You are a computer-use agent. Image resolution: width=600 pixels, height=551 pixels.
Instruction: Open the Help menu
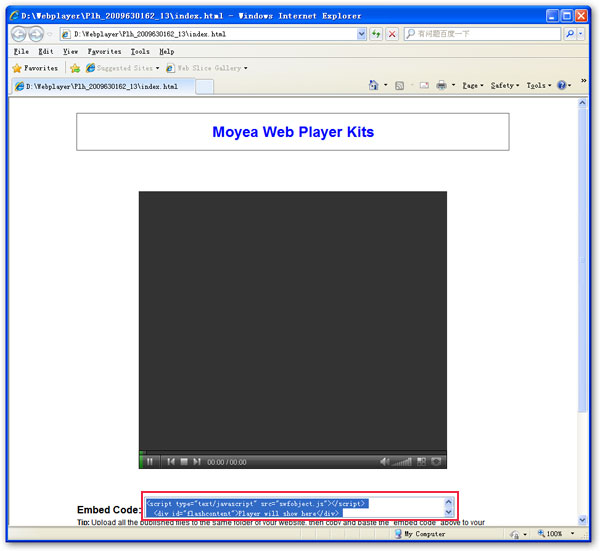pos(166,51)
